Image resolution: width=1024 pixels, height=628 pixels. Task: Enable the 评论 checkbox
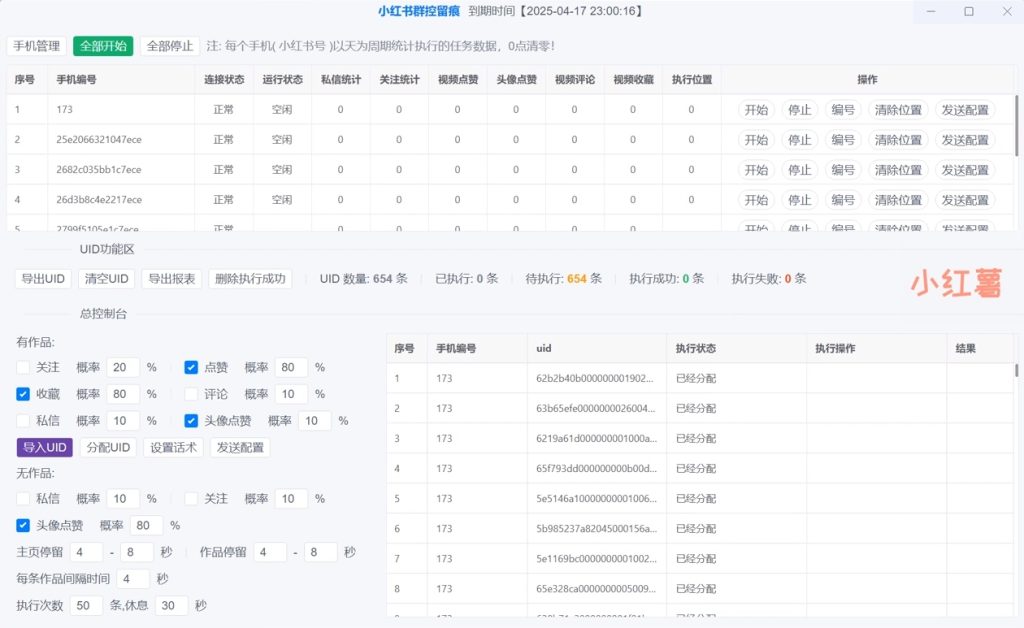[x=191, y=394]
